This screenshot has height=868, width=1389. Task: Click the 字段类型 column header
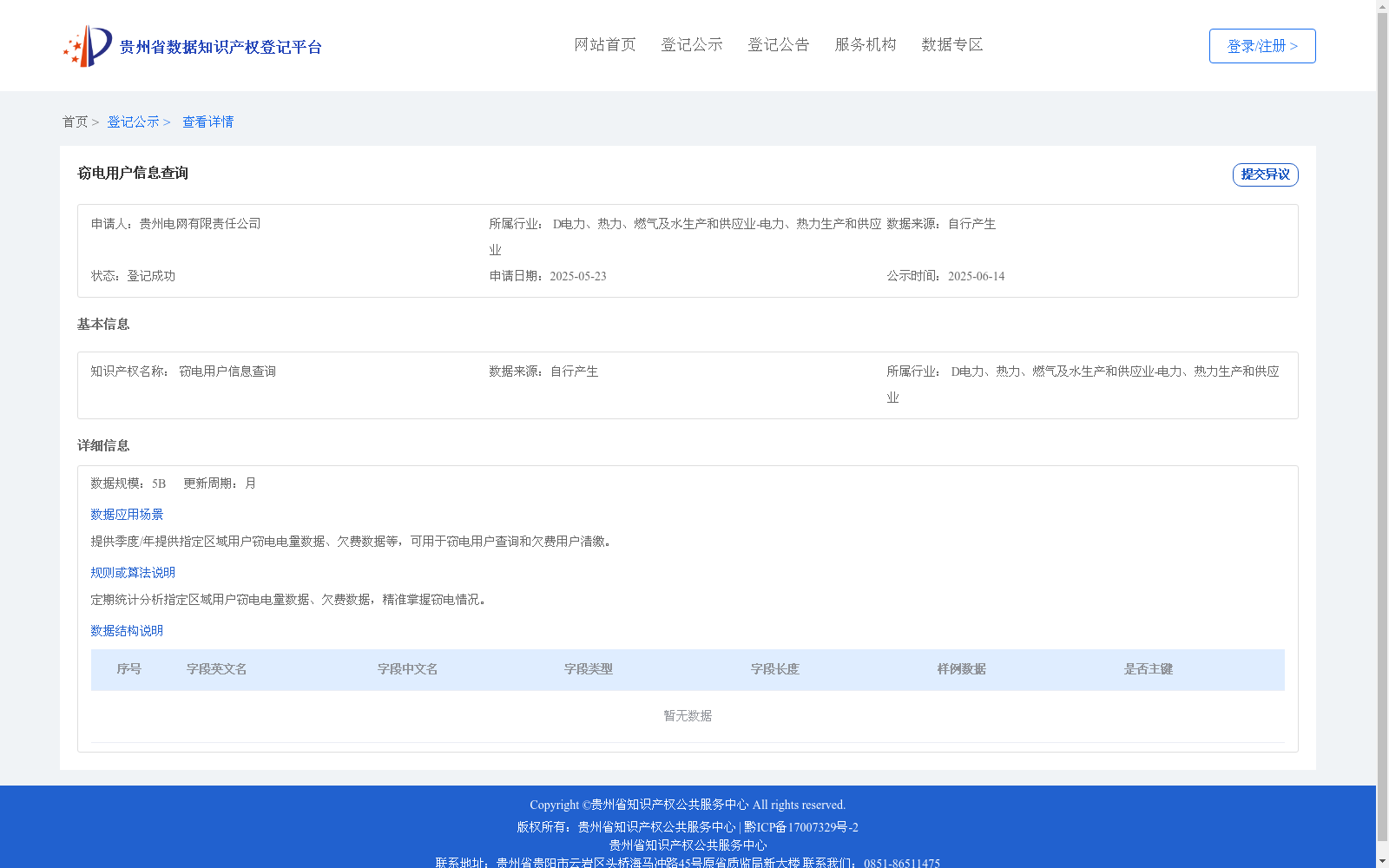click(x=589, y=669)
